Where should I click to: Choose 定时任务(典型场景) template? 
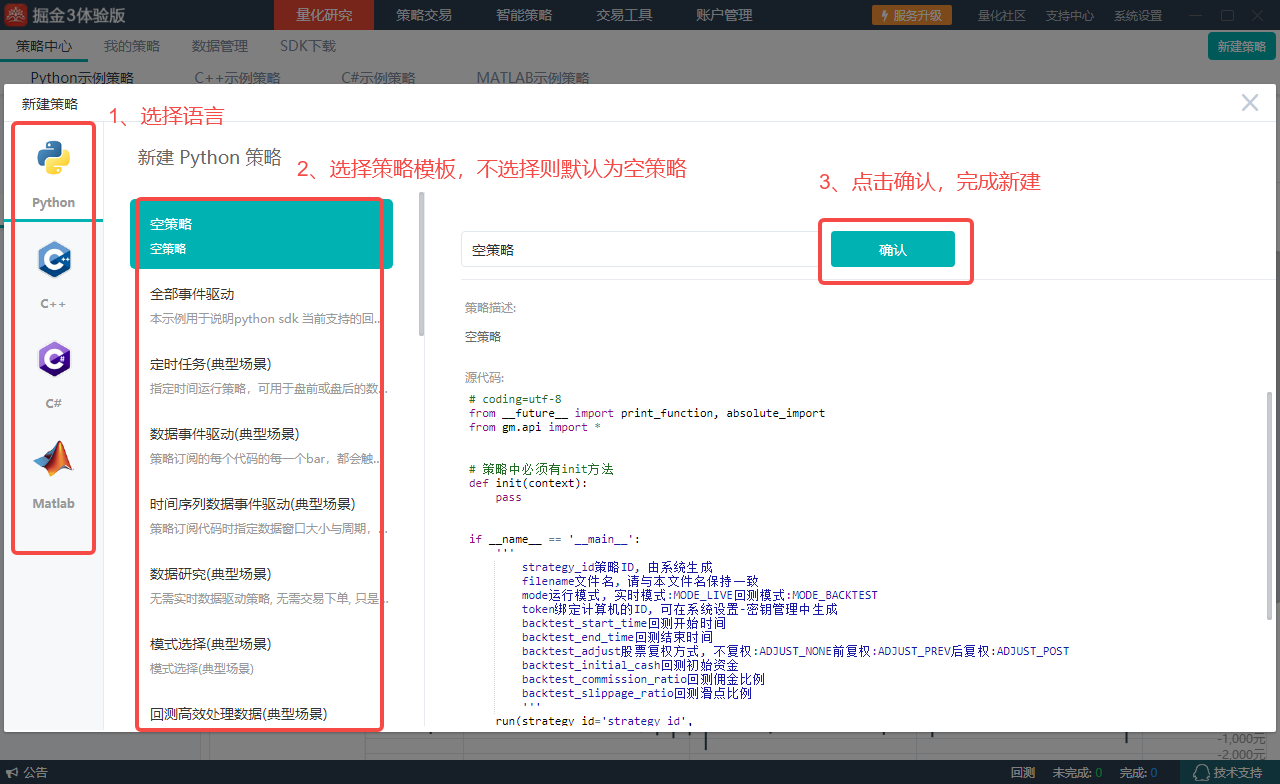260,376
